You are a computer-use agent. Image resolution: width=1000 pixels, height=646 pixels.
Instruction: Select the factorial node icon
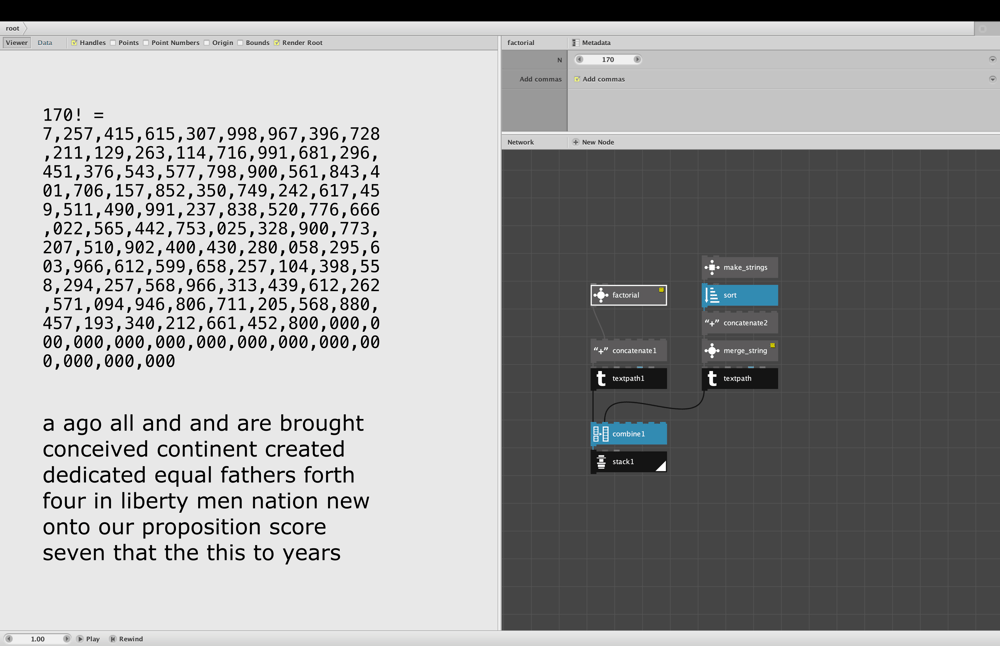click(x=601, y=295)
